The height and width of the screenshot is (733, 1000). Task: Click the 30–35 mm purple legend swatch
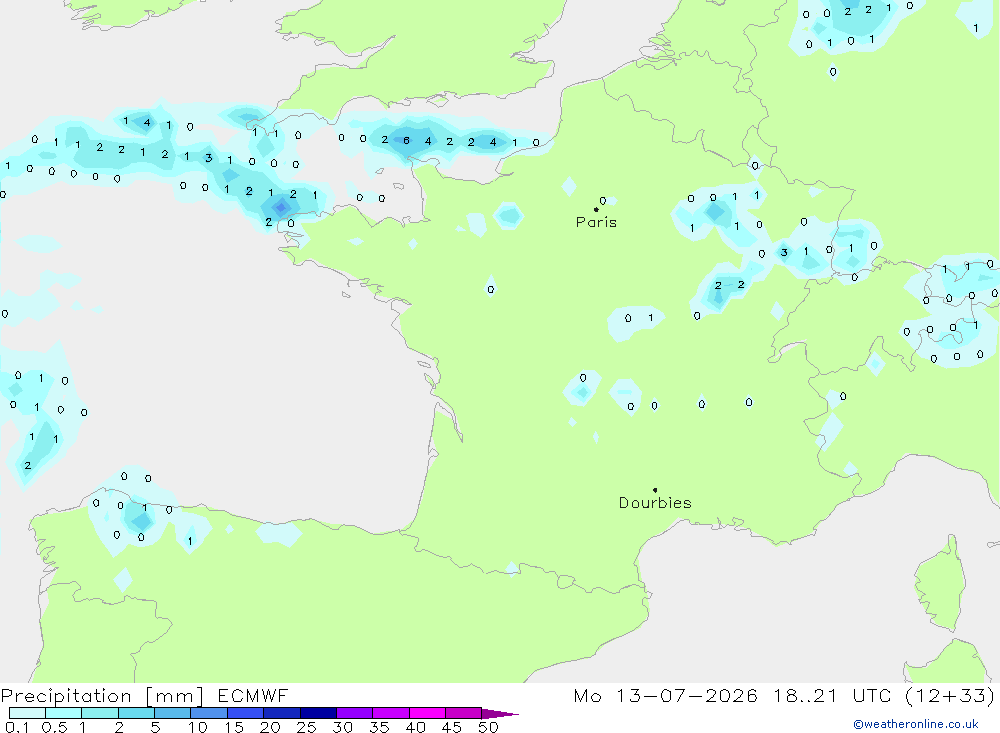click(x=354, y=713)
